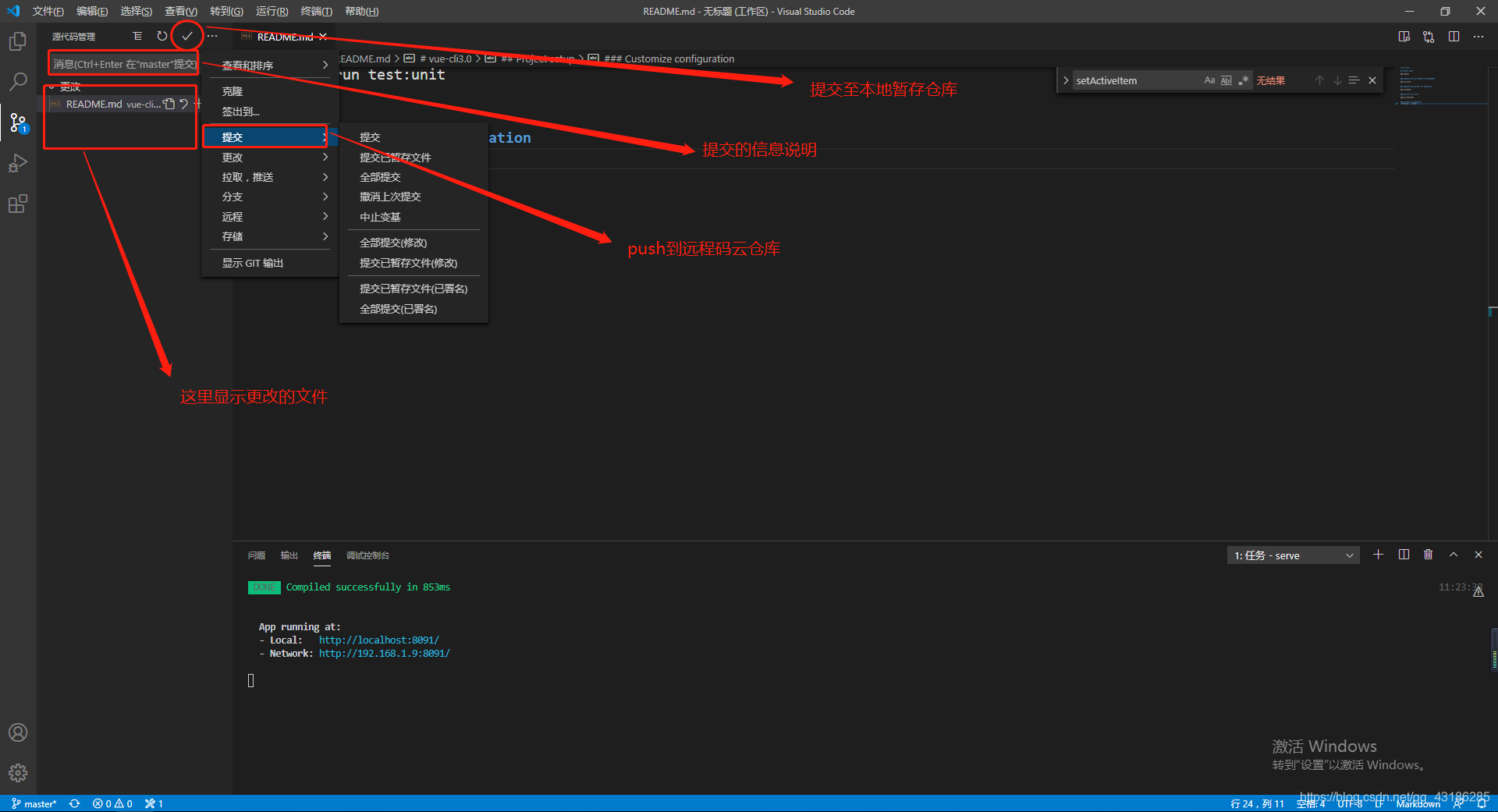Select 显示 GIT 输出 entry
The width and height of the screenshot is (1498, 812).
tap(270, 263)
